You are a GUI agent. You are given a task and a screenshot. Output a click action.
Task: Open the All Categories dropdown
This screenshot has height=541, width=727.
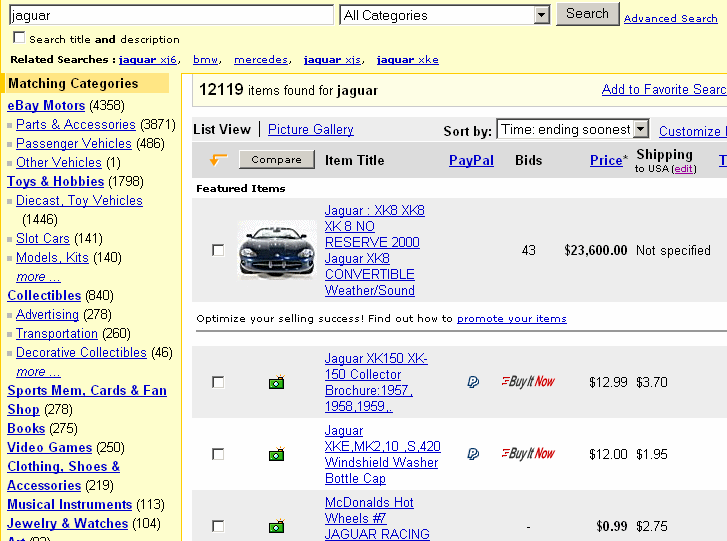[x=445, y=15]
